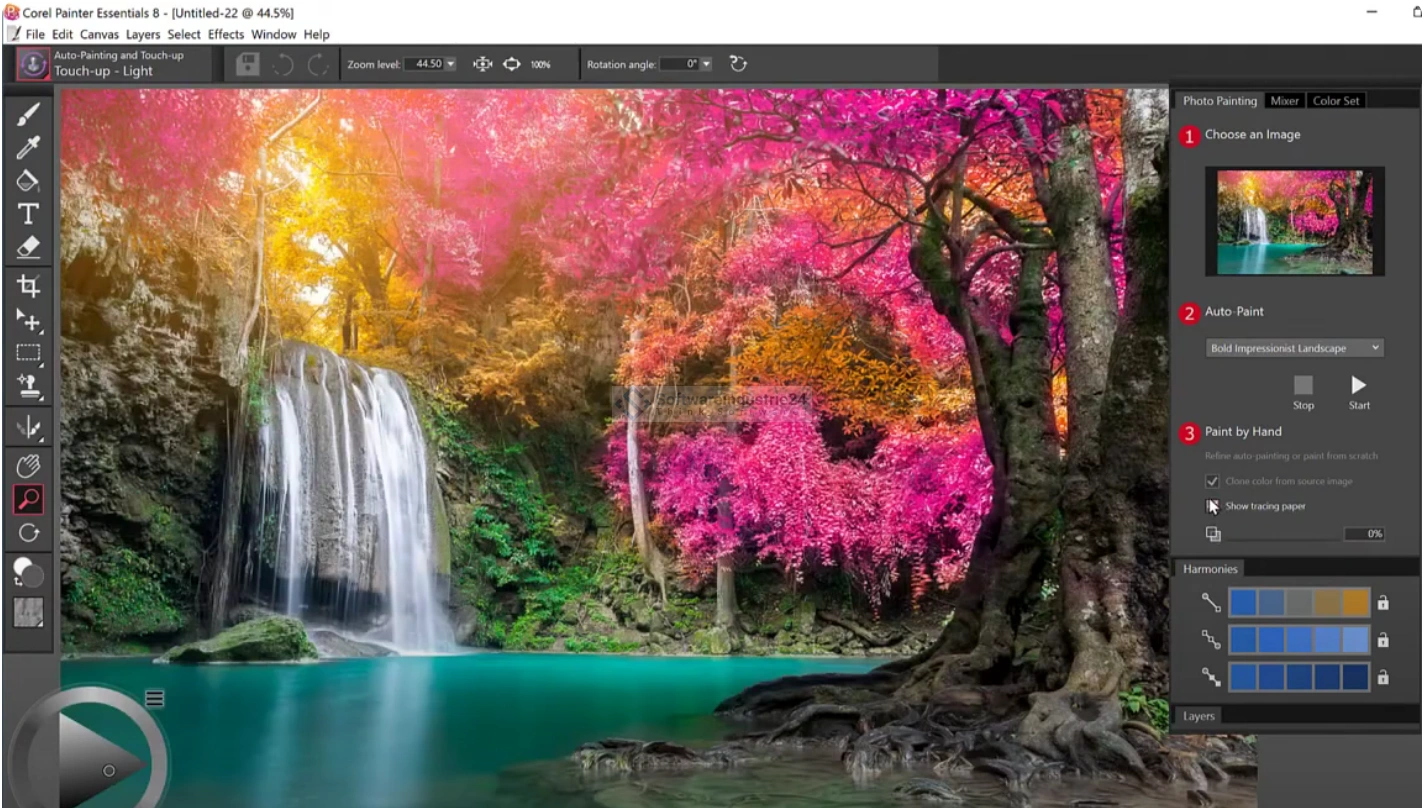
Task: Pick the Dropper tool
Action: click(28, 148)
